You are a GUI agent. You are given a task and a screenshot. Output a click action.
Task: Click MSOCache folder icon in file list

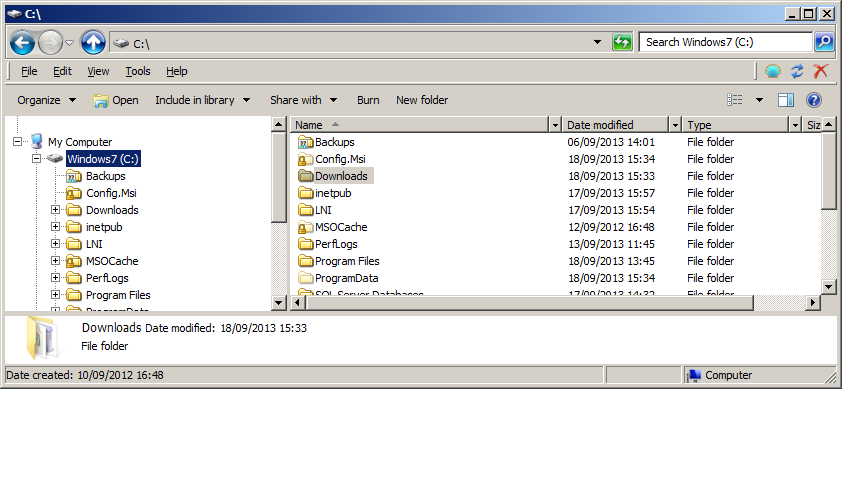point(306,227)
